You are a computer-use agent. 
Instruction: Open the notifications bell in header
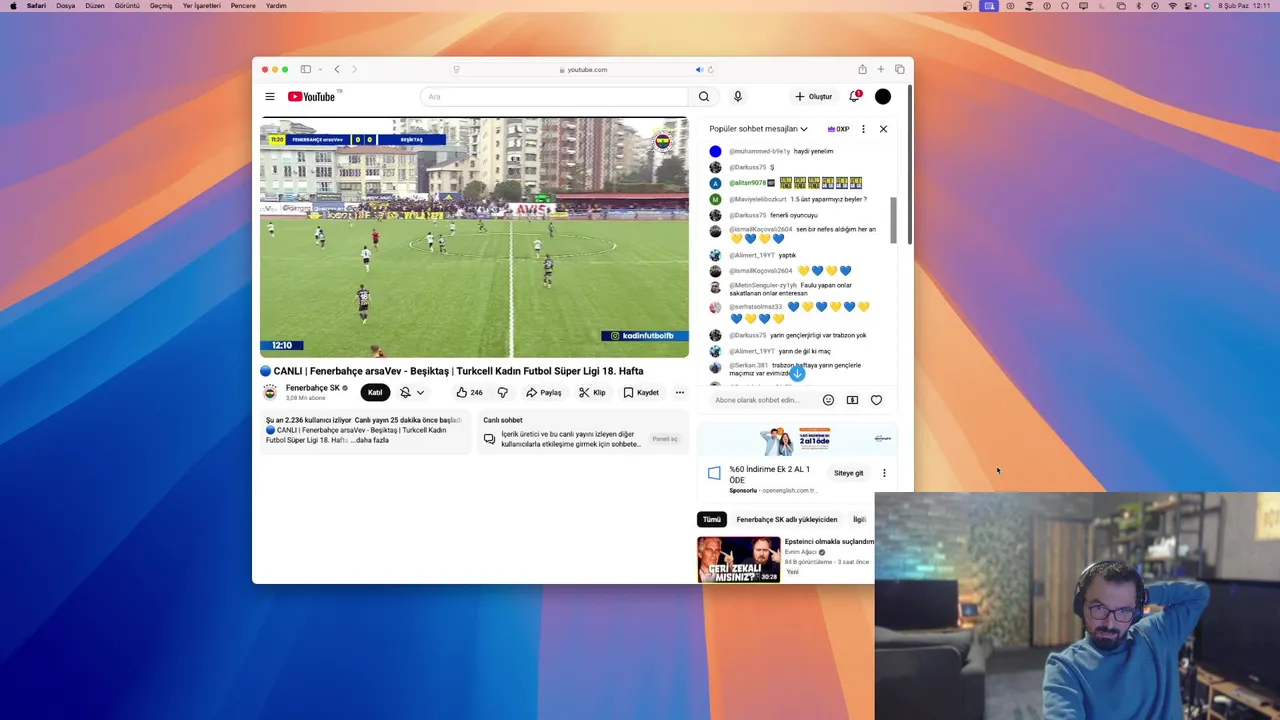[x=855, y=96]
